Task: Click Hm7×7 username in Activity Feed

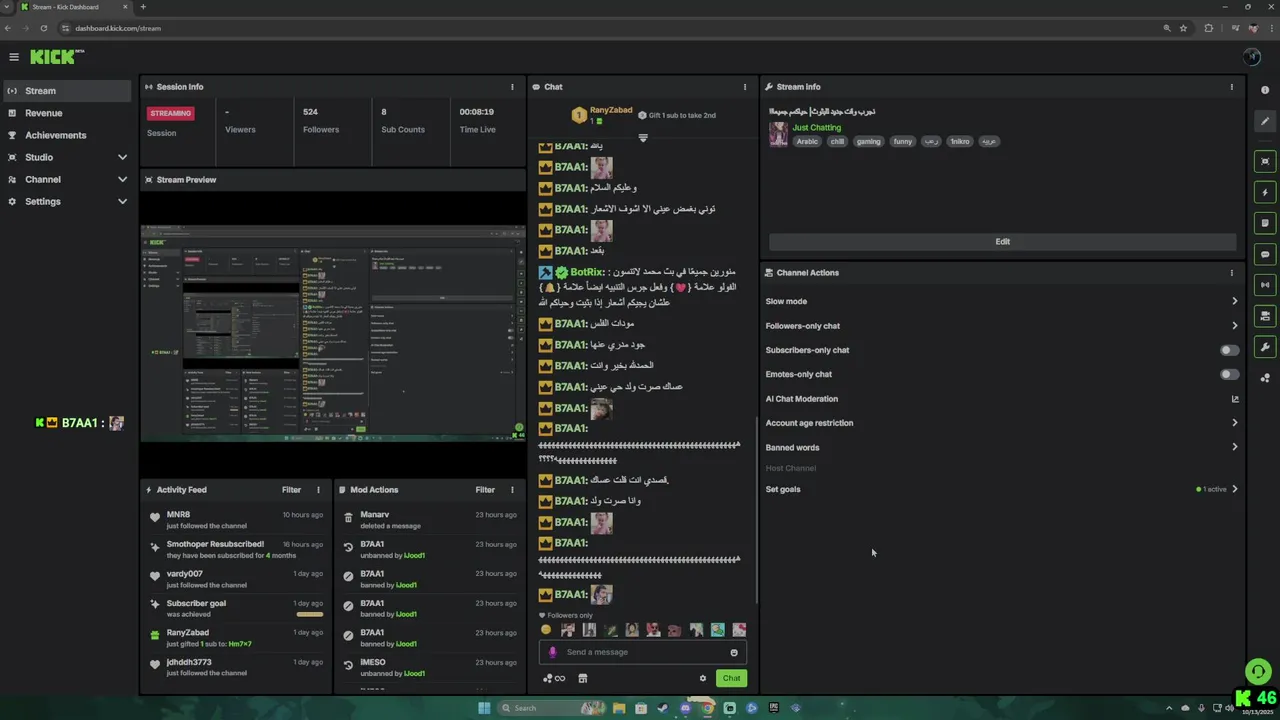Action: point(240,644)
